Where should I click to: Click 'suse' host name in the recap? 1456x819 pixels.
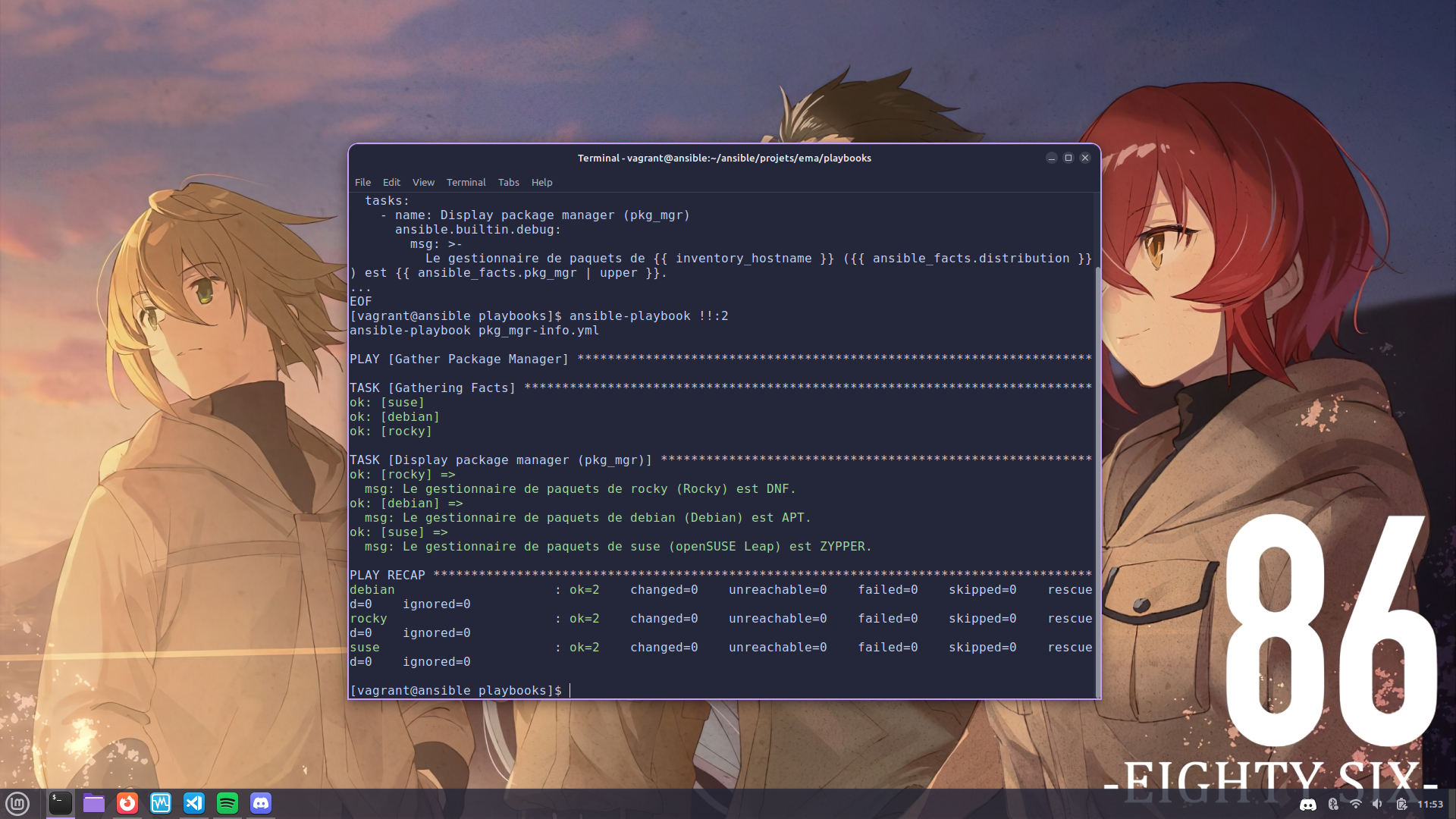coord(364,648)
